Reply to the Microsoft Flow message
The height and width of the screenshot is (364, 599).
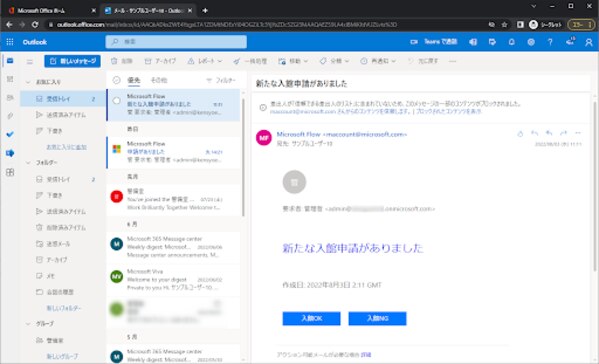(534, 133)
